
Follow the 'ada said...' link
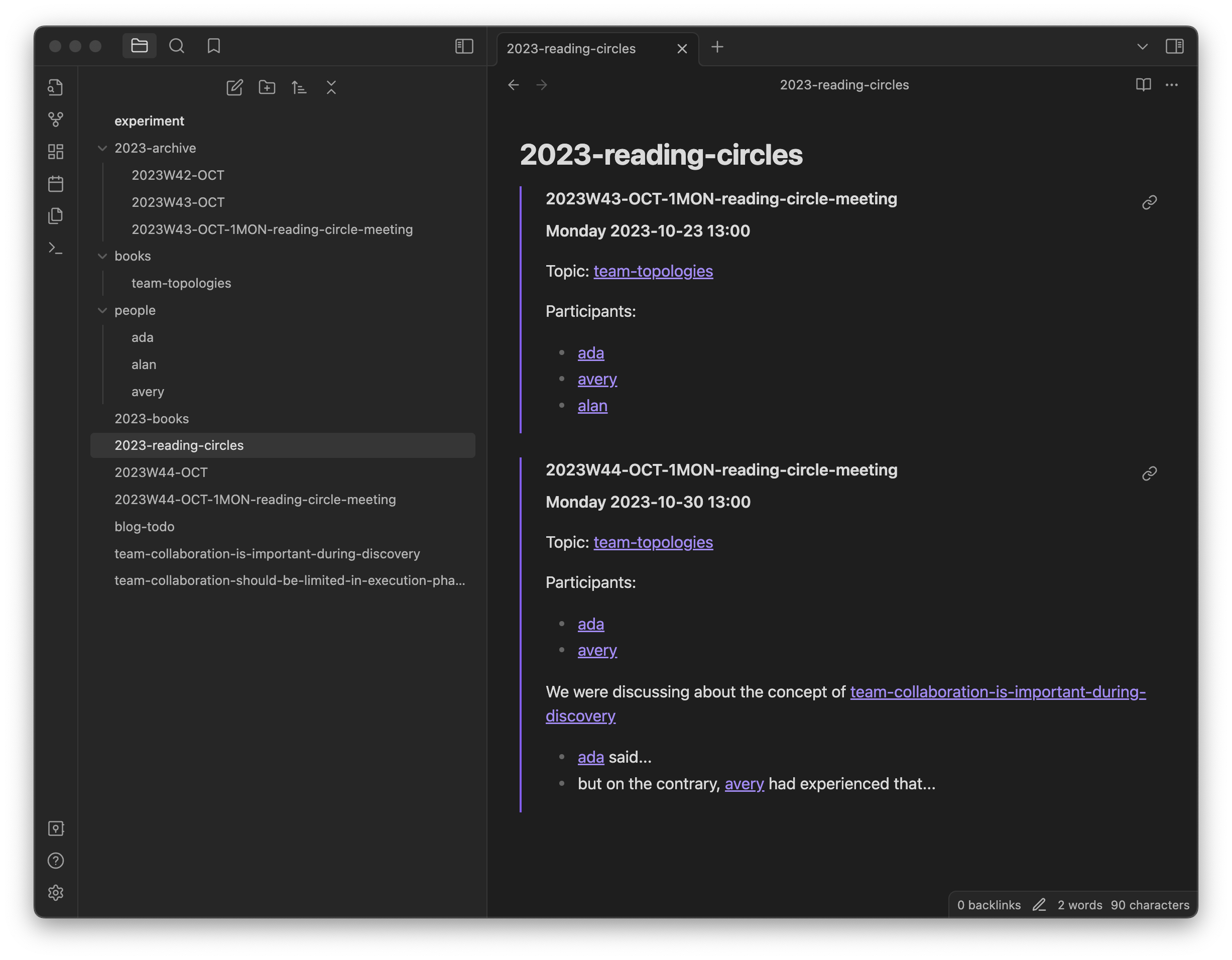[x=590, y=758]
